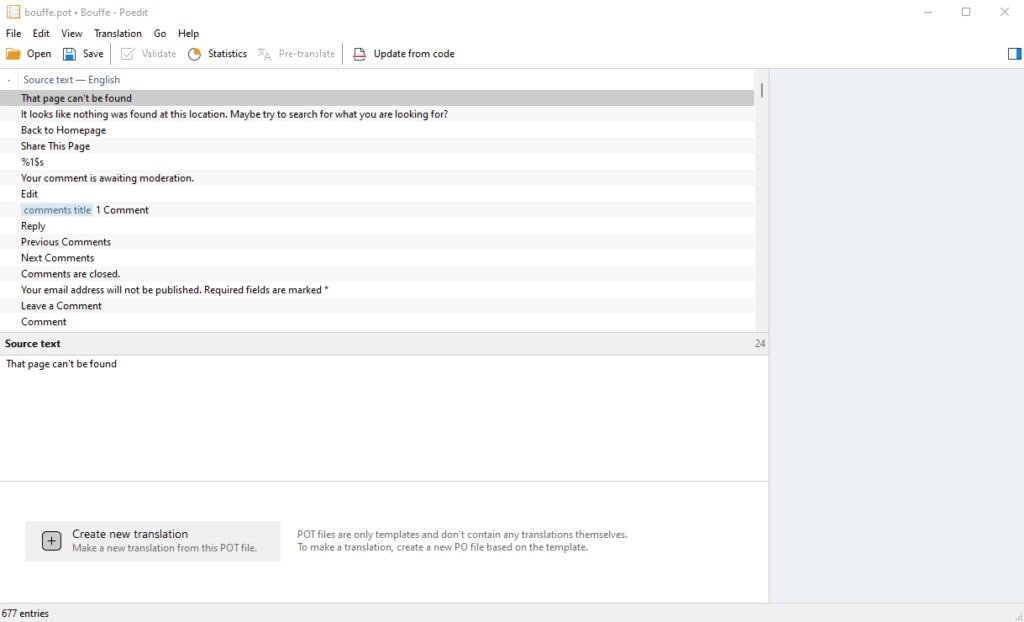Open the Translation menu

click(x=118, y=33)
